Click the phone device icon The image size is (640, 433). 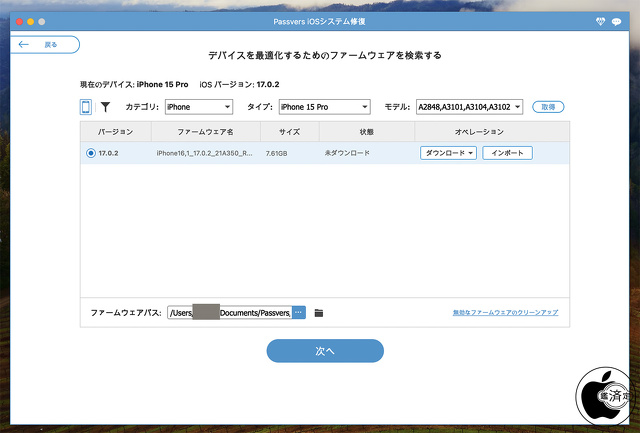(86, 107)
